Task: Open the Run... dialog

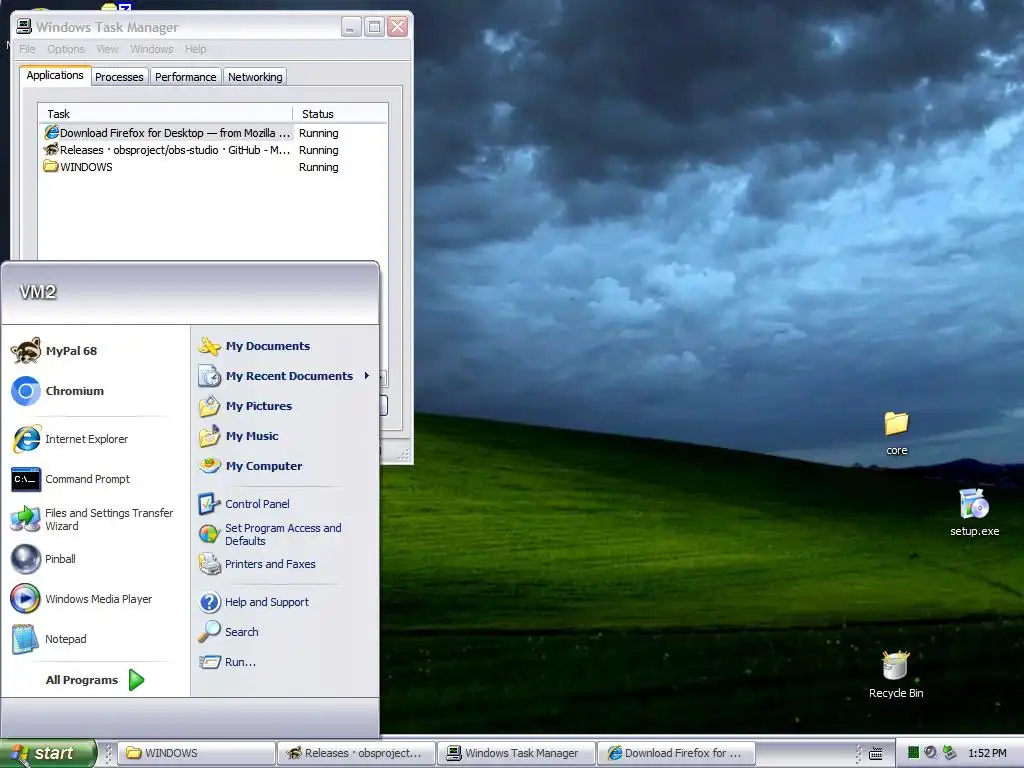Action: point(228,662)
